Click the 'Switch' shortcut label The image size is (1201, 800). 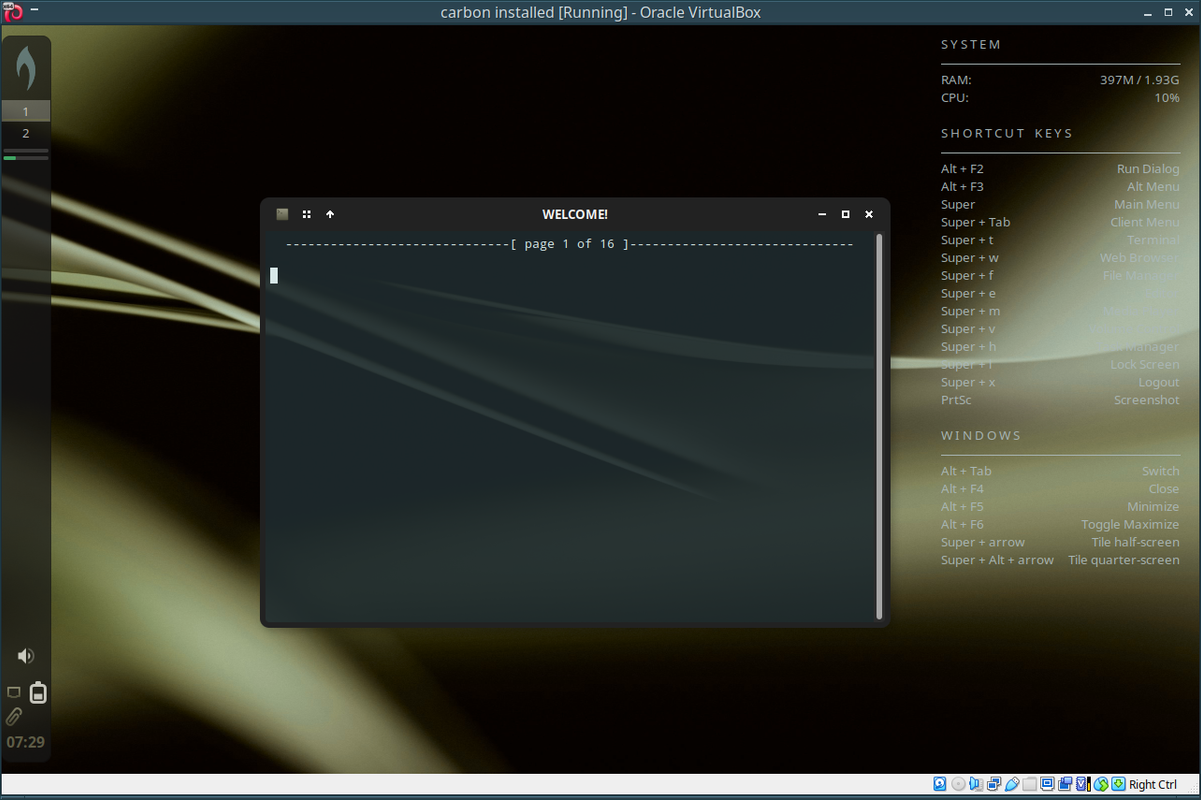(x=1161, y=471)
